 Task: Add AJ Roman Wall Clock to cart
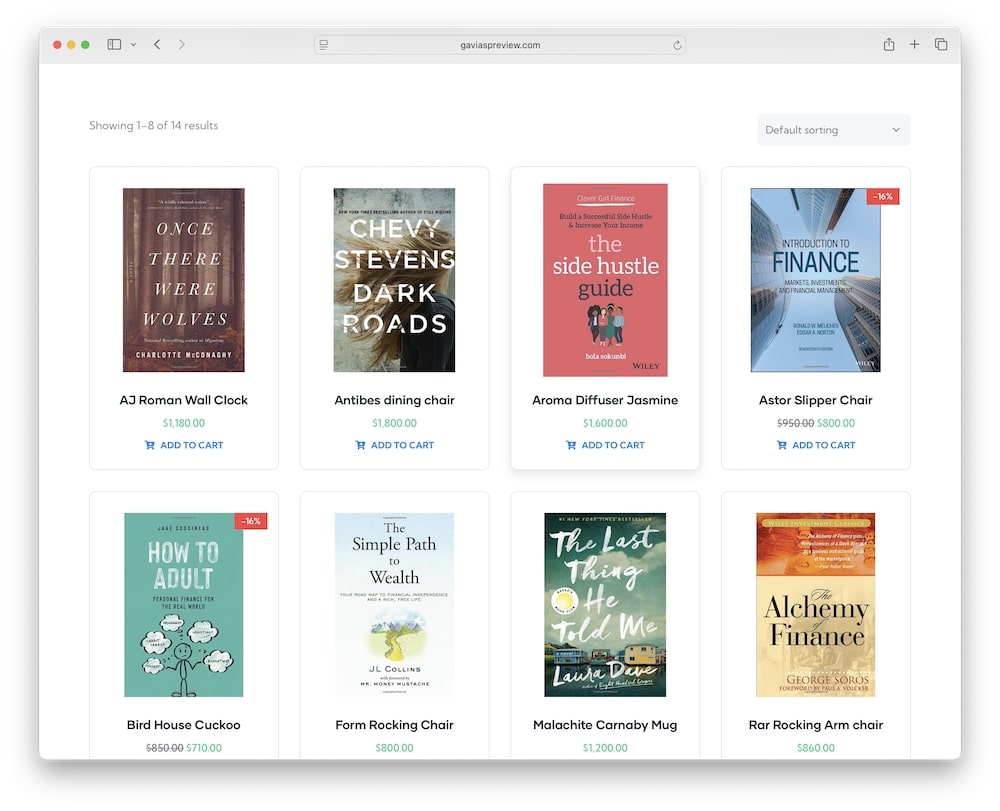pyautogui.click(x=184, y=445)
